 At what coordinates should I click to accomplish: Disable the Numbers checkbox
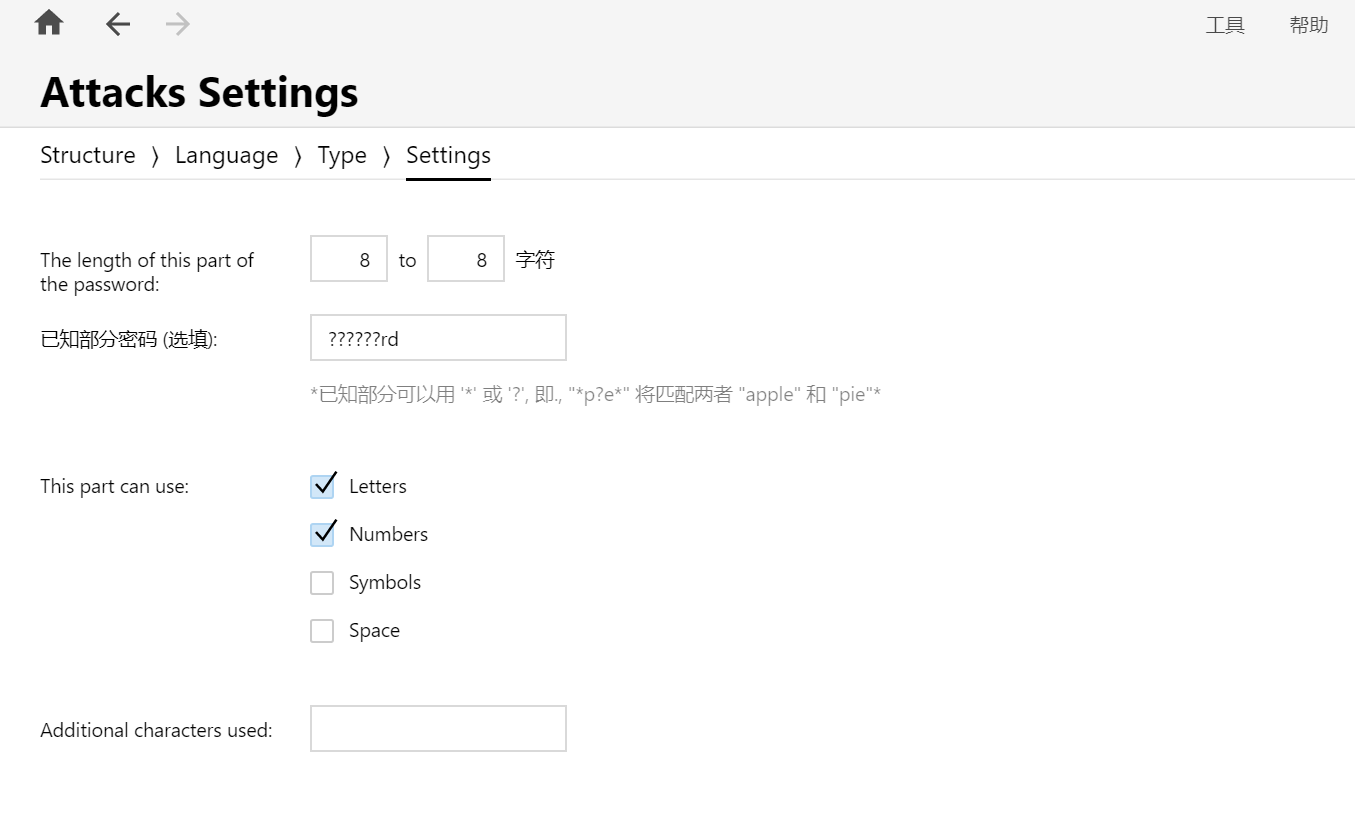click(322, 535)
